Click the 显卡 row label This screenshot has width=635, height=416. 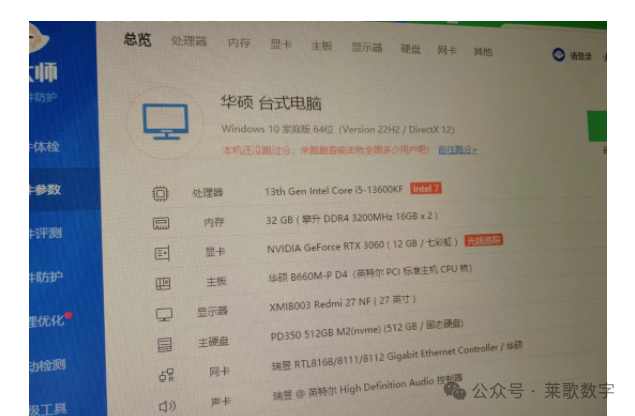(215, 252)
